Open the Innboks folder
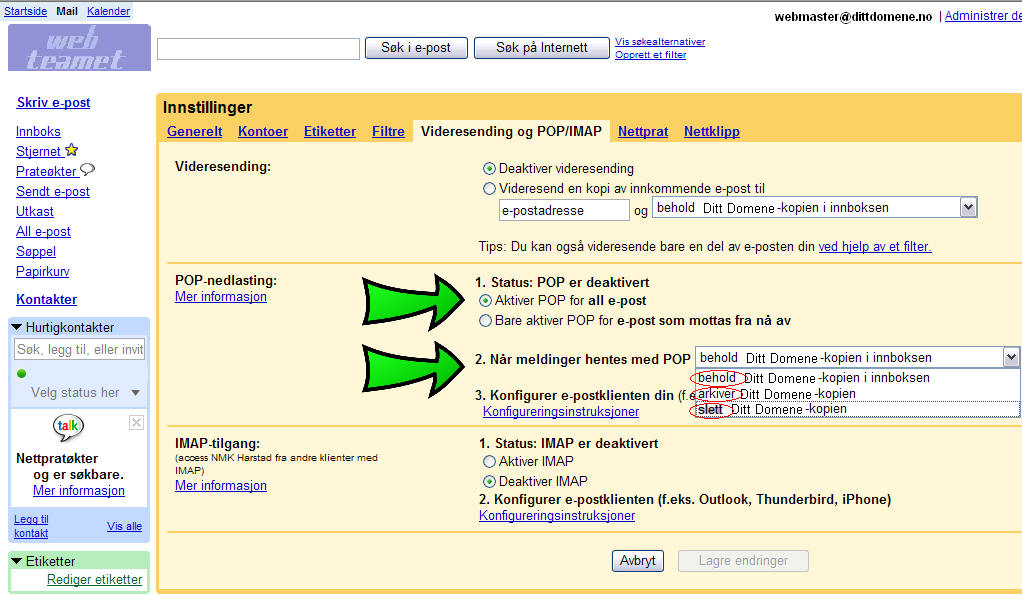The height and width of the screenshot is (595, 1022). pyautogui.click(x=38, y=132)
